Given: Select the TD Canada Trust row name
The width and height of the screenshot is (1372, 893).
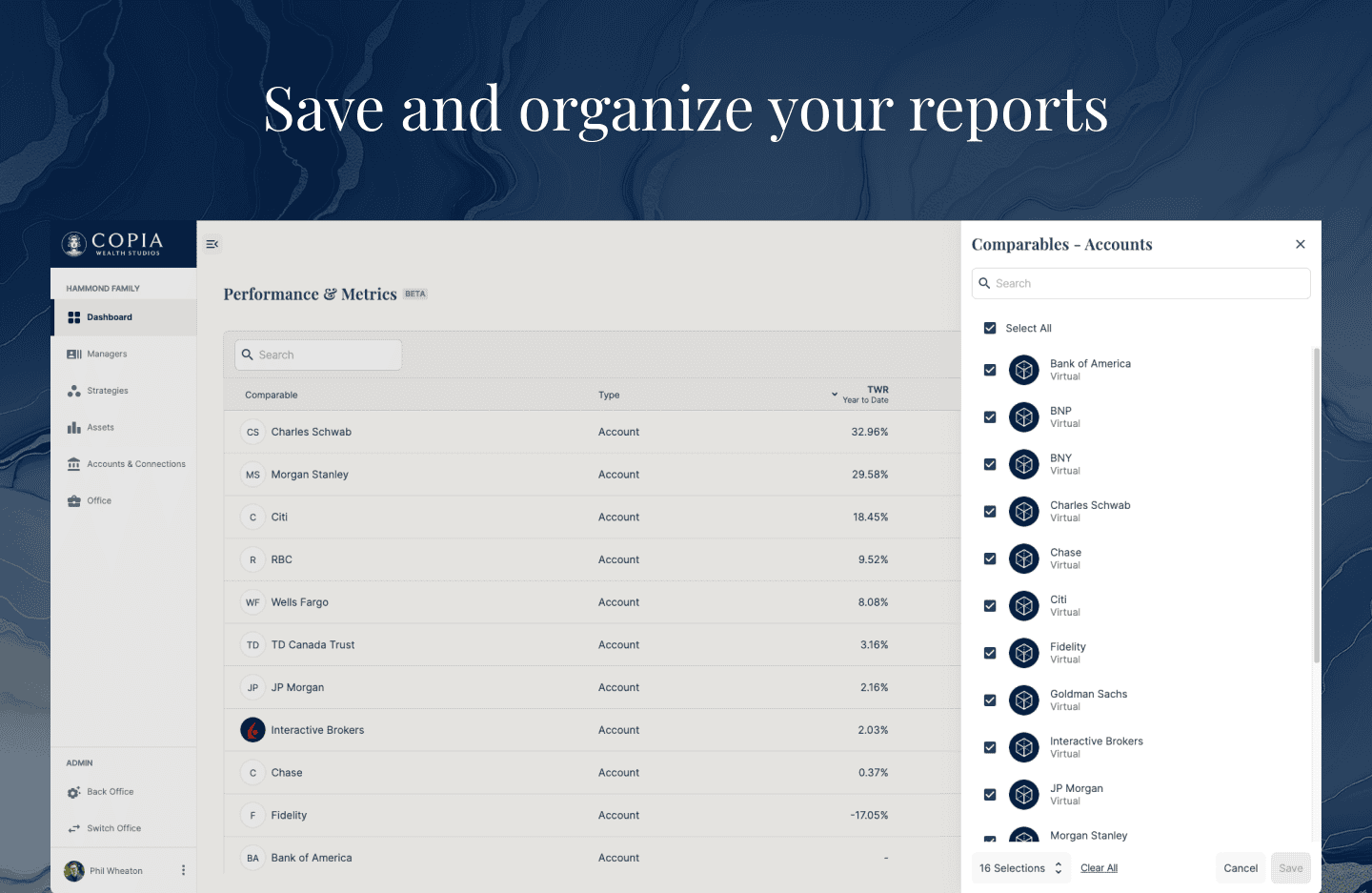Looking at the screenshot, I should [x=313, y=645].
